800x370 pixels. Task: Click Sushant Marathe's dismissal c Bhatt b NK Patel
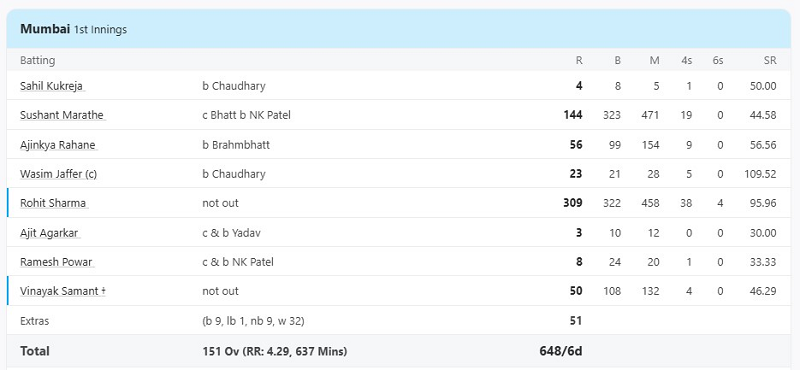pyautogui.click(x=246, y=115)
